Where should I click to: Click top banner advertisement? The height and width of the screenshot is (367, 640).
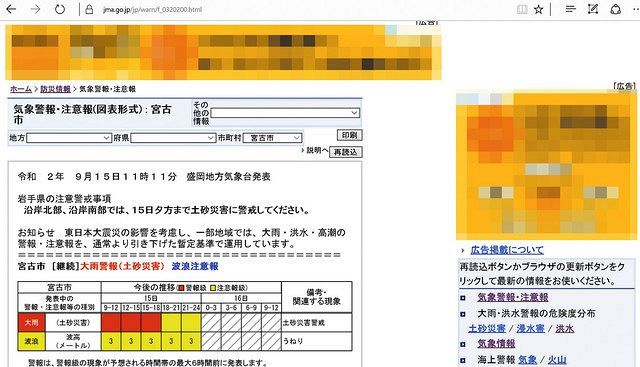(223, 52)
